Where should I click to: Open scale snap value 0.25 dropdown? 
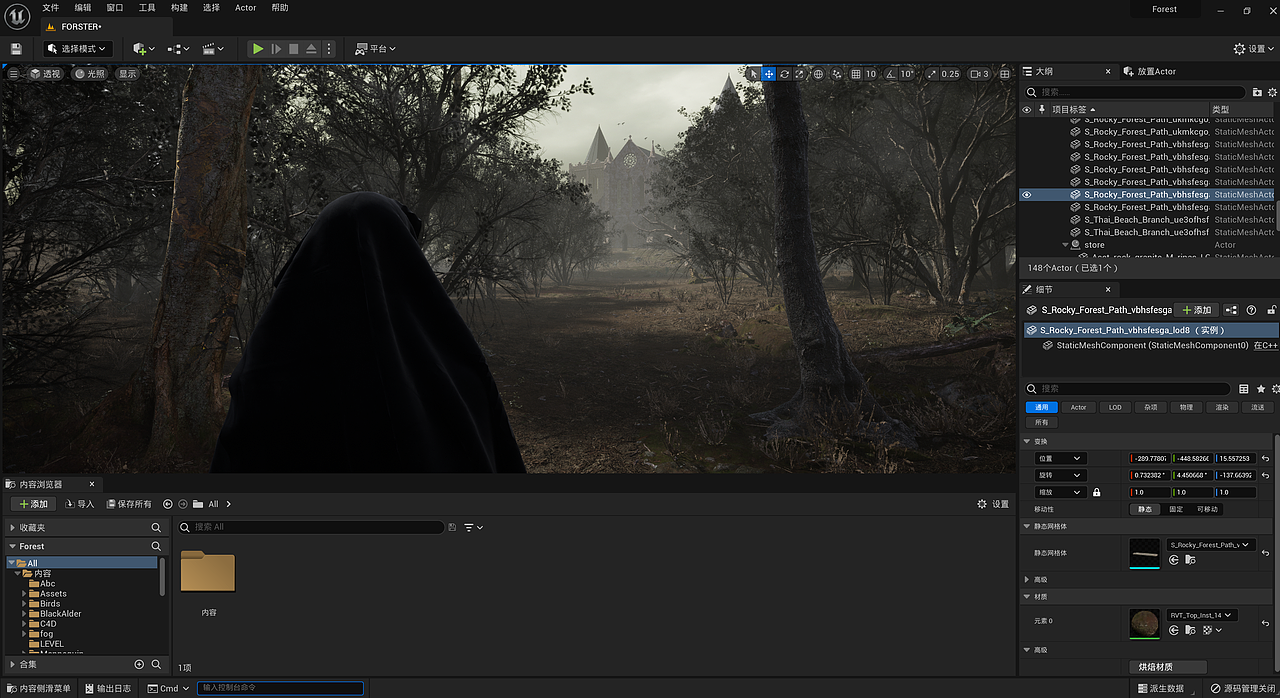[950, 74]
